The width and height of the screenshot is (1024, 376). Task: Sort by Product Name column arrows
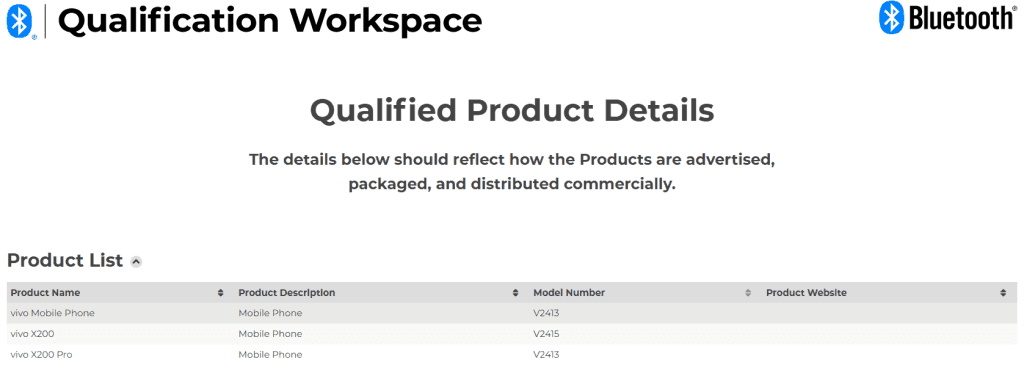(220, 293)
